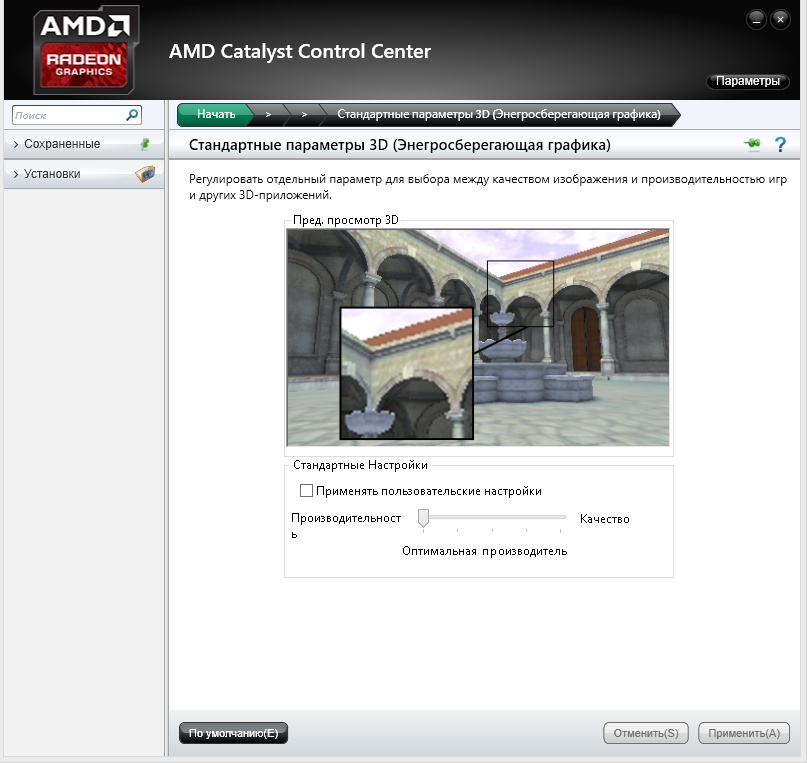
Task: Click the search magnifier icon
Action: coord(132,115)
